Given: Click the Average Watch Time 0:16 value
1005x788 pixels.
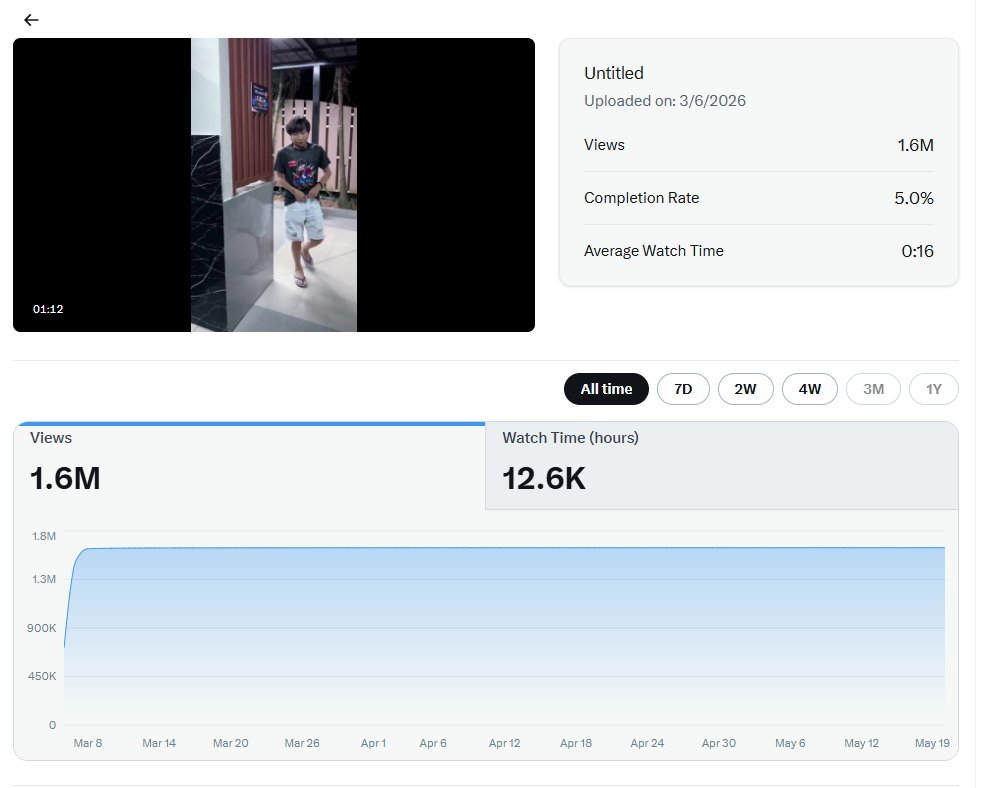Looking at the screenshot, I should pyautogui.click(x=917, y=251).
